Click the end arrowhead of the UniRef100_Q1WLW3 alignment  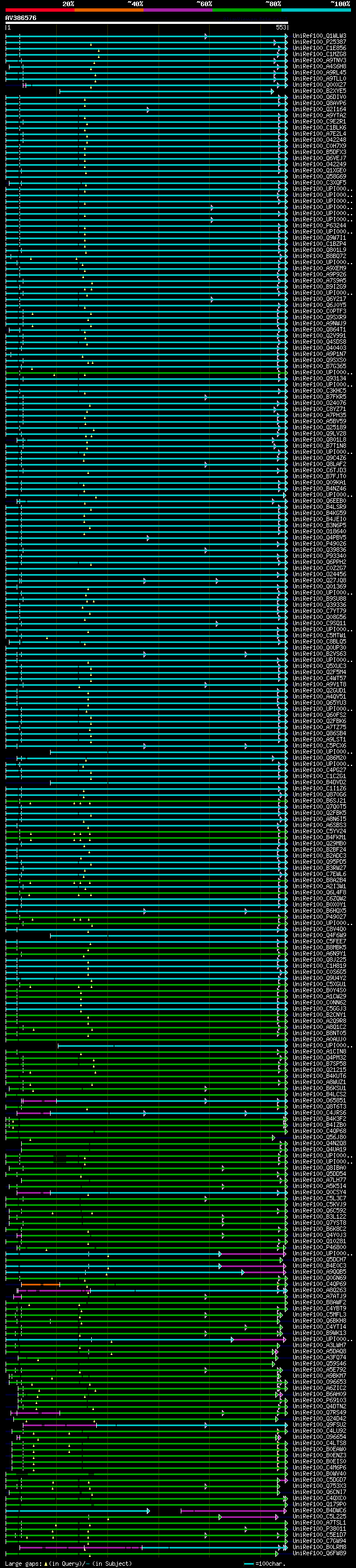286,37
